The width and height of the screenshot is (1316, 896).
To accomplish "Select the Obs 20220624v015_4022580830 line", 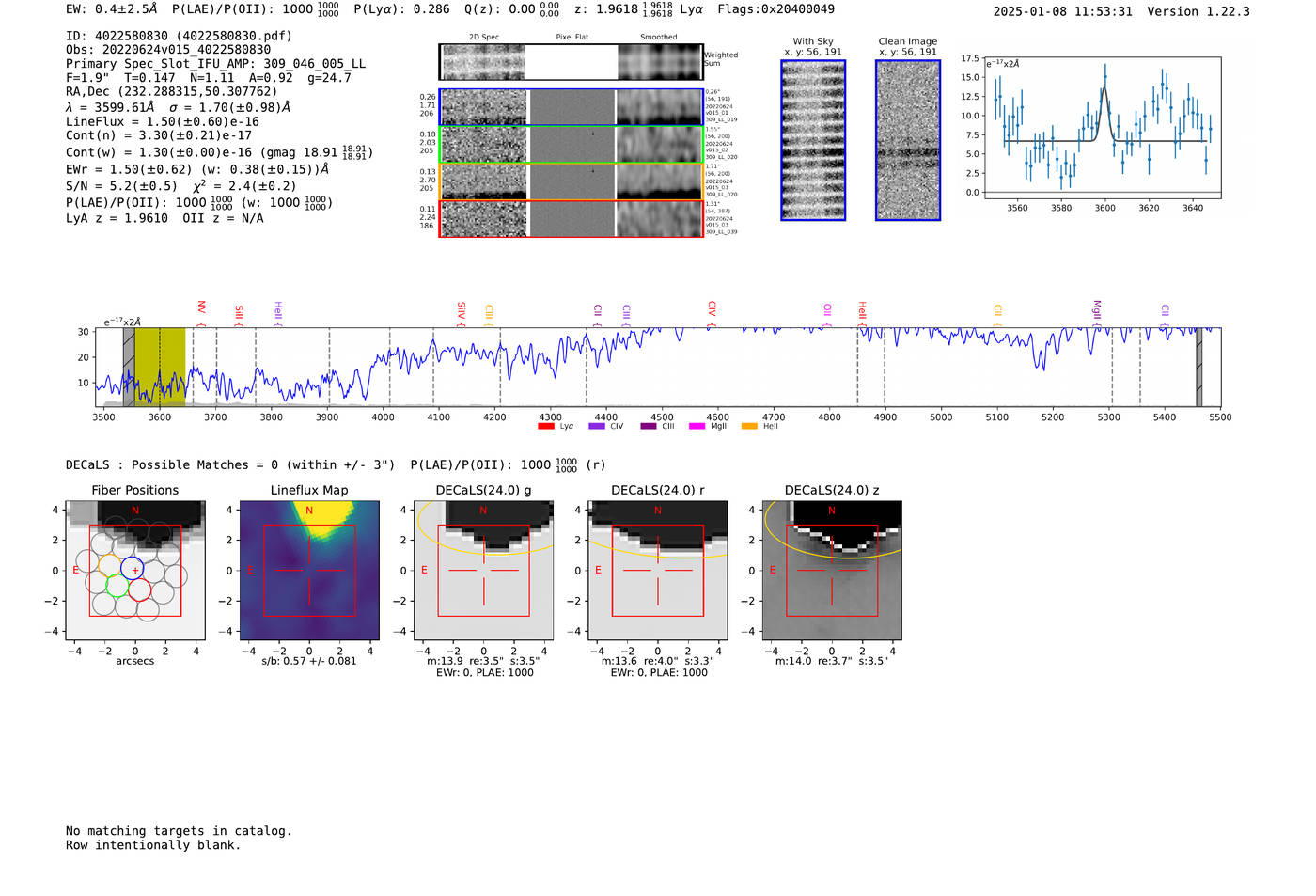I will (168, 50).
